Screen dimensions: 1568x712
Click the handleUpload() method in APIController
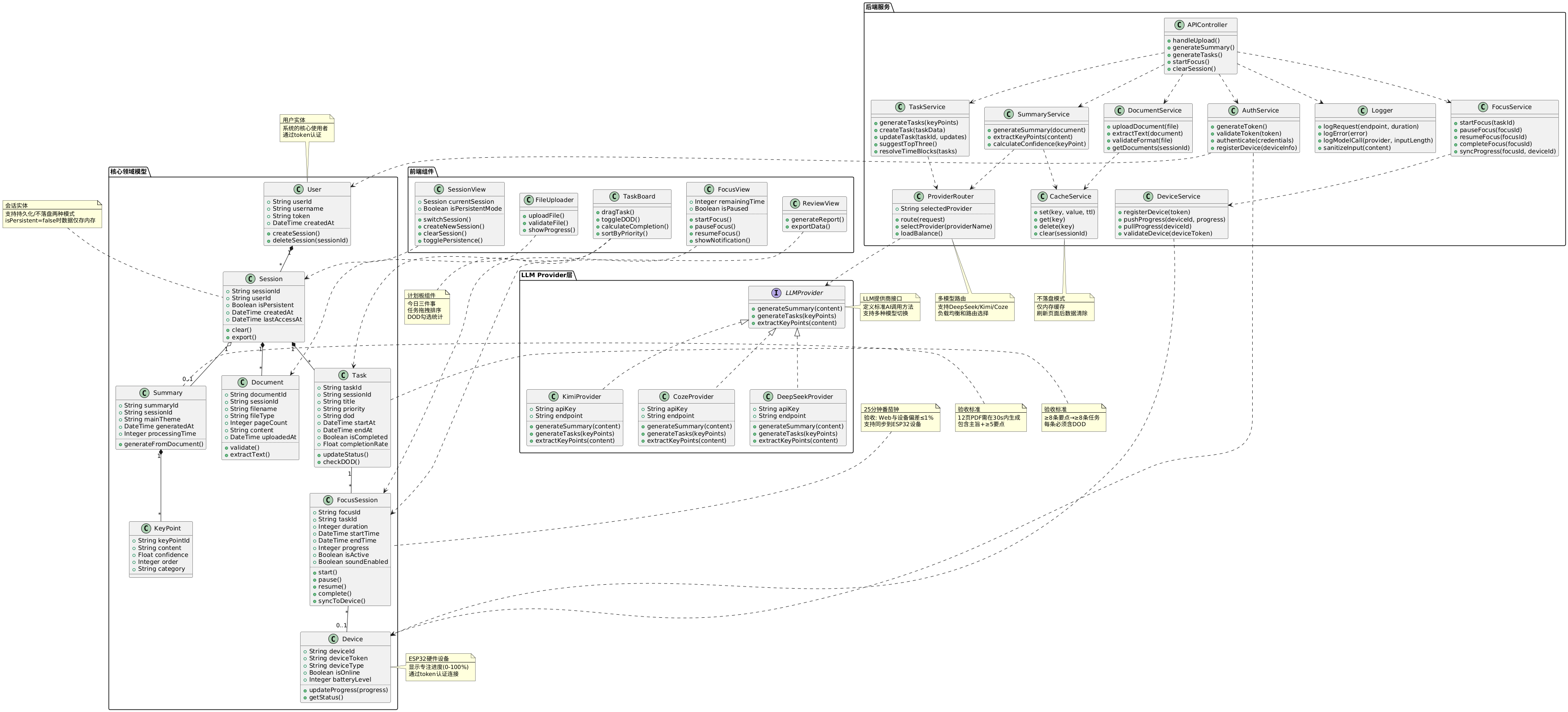tap(1196, 41)
